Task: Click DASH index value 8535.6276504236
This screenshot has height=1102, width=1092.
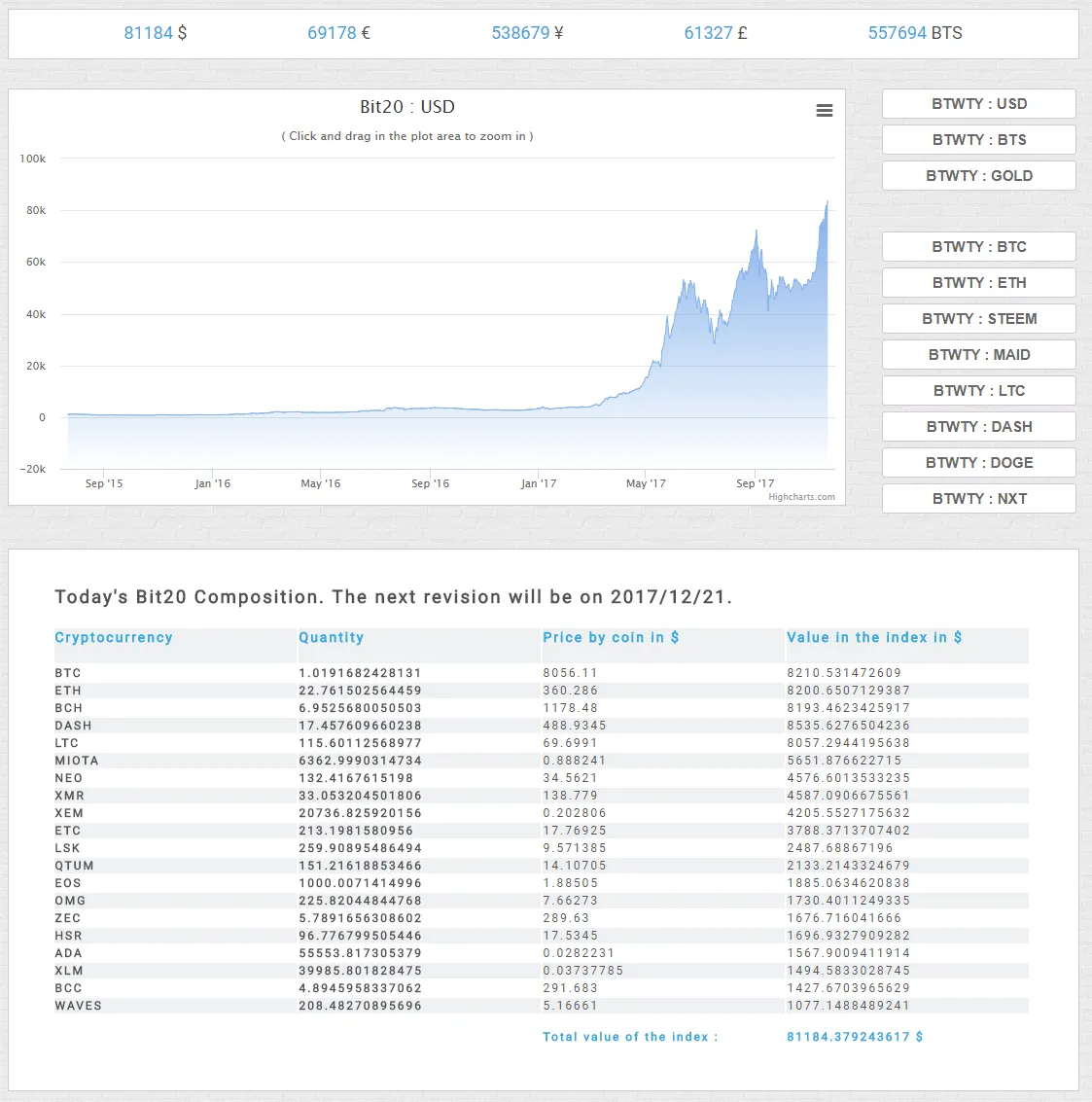Action: [x=848, y=726]
